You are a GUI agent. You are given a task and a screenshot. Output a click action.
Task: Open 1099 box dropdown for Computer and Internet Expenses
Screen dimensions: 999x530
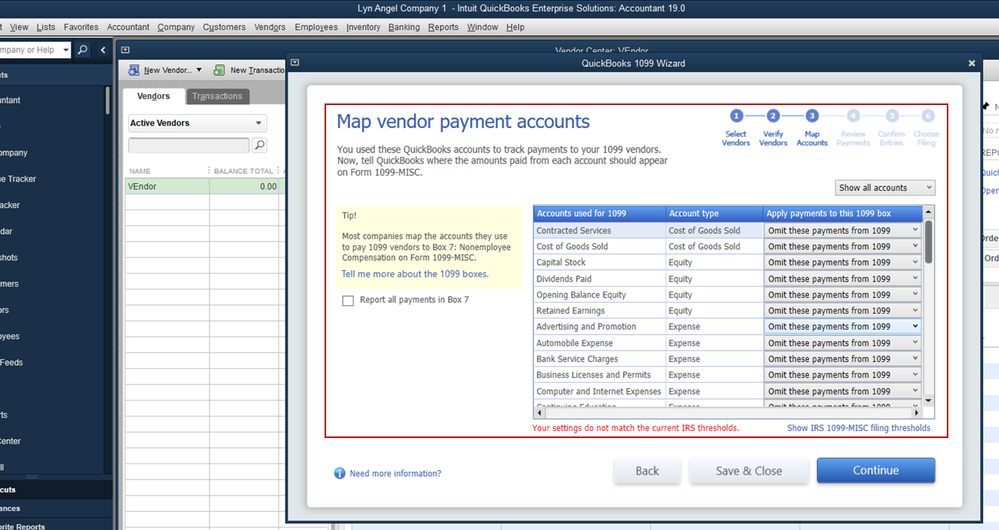(x=843, y=392)
